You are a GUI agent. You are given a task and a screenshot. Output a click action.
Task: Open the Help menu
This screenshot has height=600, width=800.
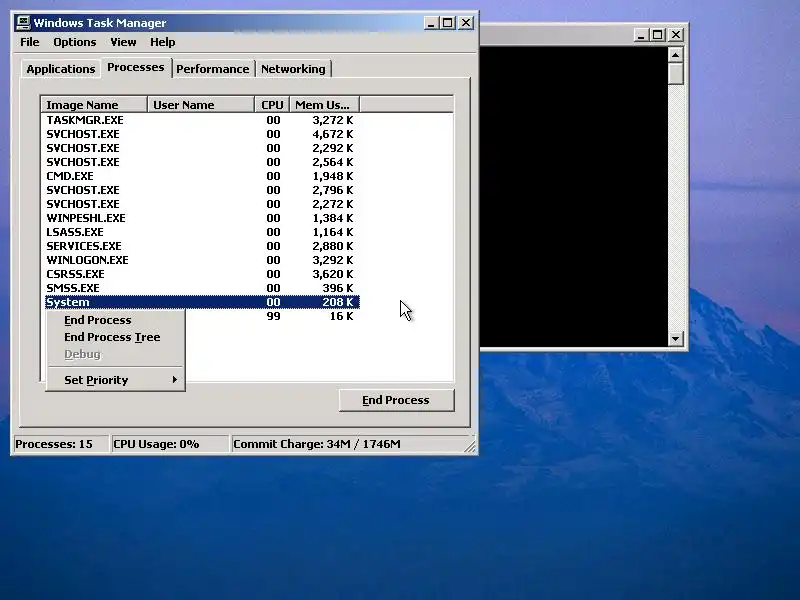(x=162, y=42)
